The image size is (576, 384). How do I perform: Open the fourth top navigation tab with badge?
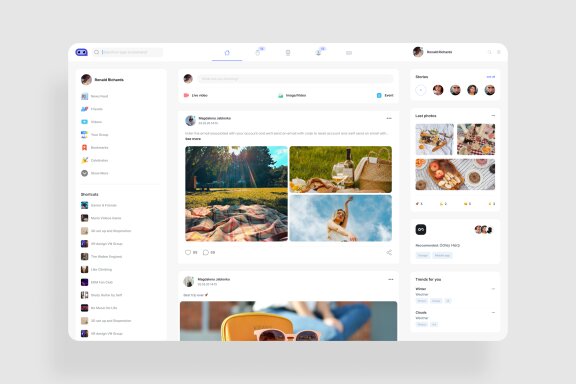[x=318, y=53]
